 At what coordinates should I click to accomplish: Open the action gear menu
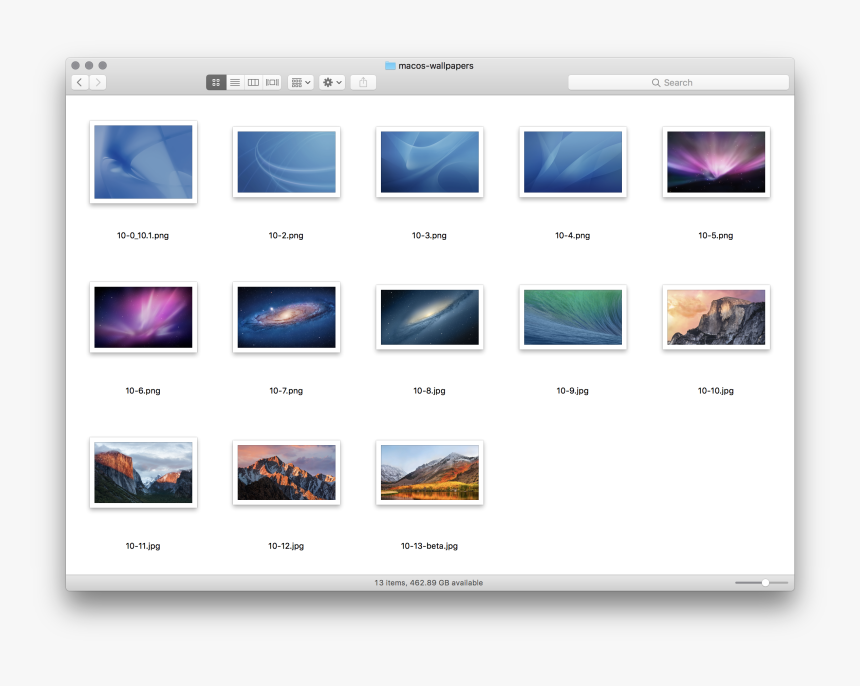click(x=327, y=82)
